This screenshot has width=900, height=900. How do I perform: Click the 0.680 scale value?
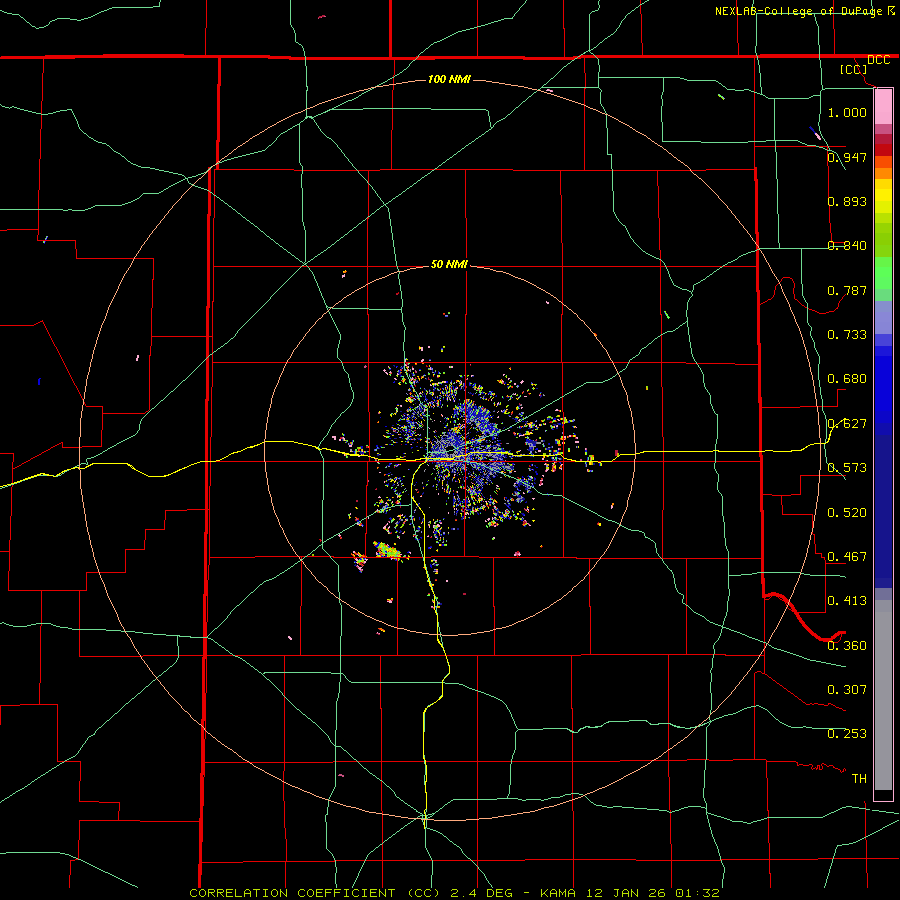847,379
